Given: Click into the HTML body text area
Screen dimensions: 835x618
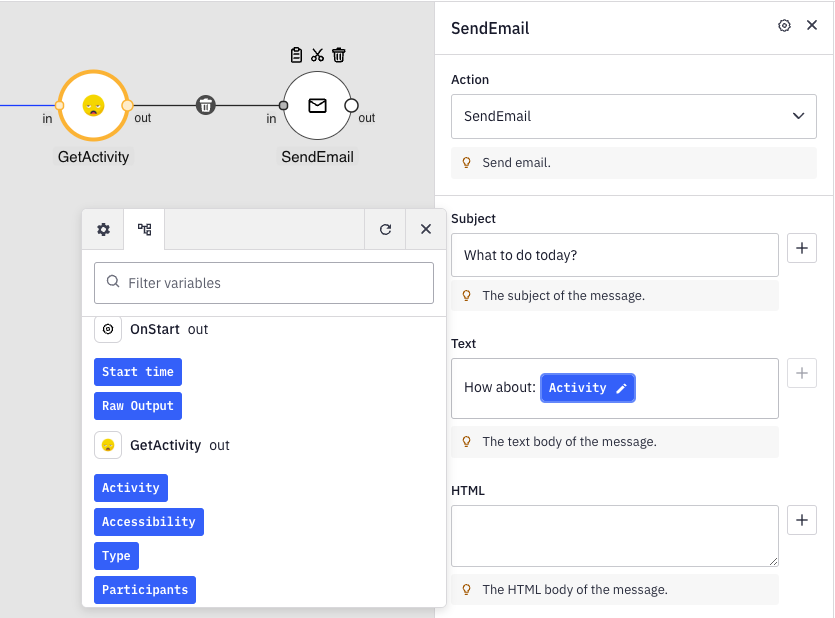Looking at the screenshot, I should coord(614,536).
